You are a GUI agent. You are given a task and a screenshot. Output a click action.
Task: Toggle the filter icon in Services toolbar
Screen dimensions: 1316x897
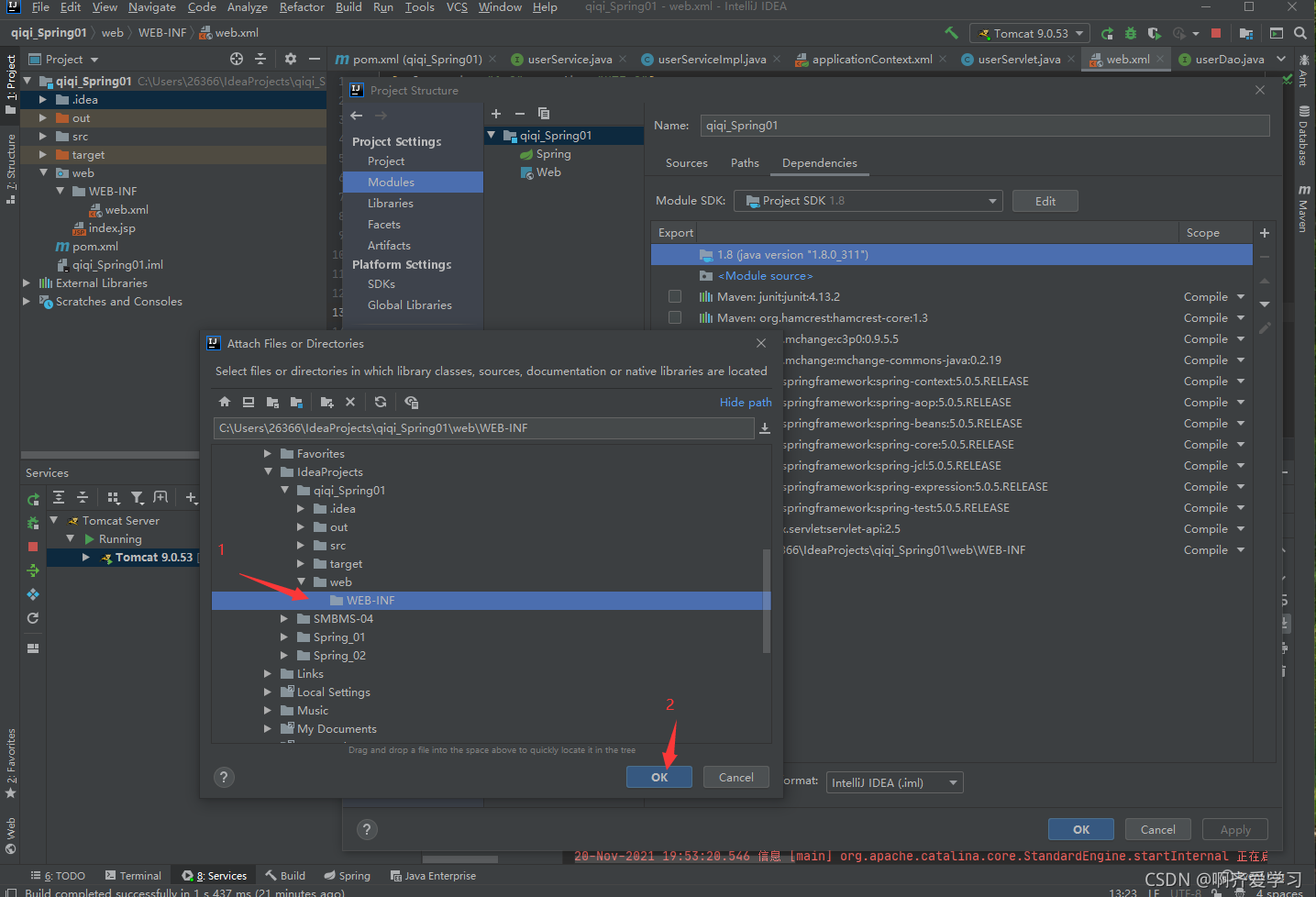coord(137,496)
